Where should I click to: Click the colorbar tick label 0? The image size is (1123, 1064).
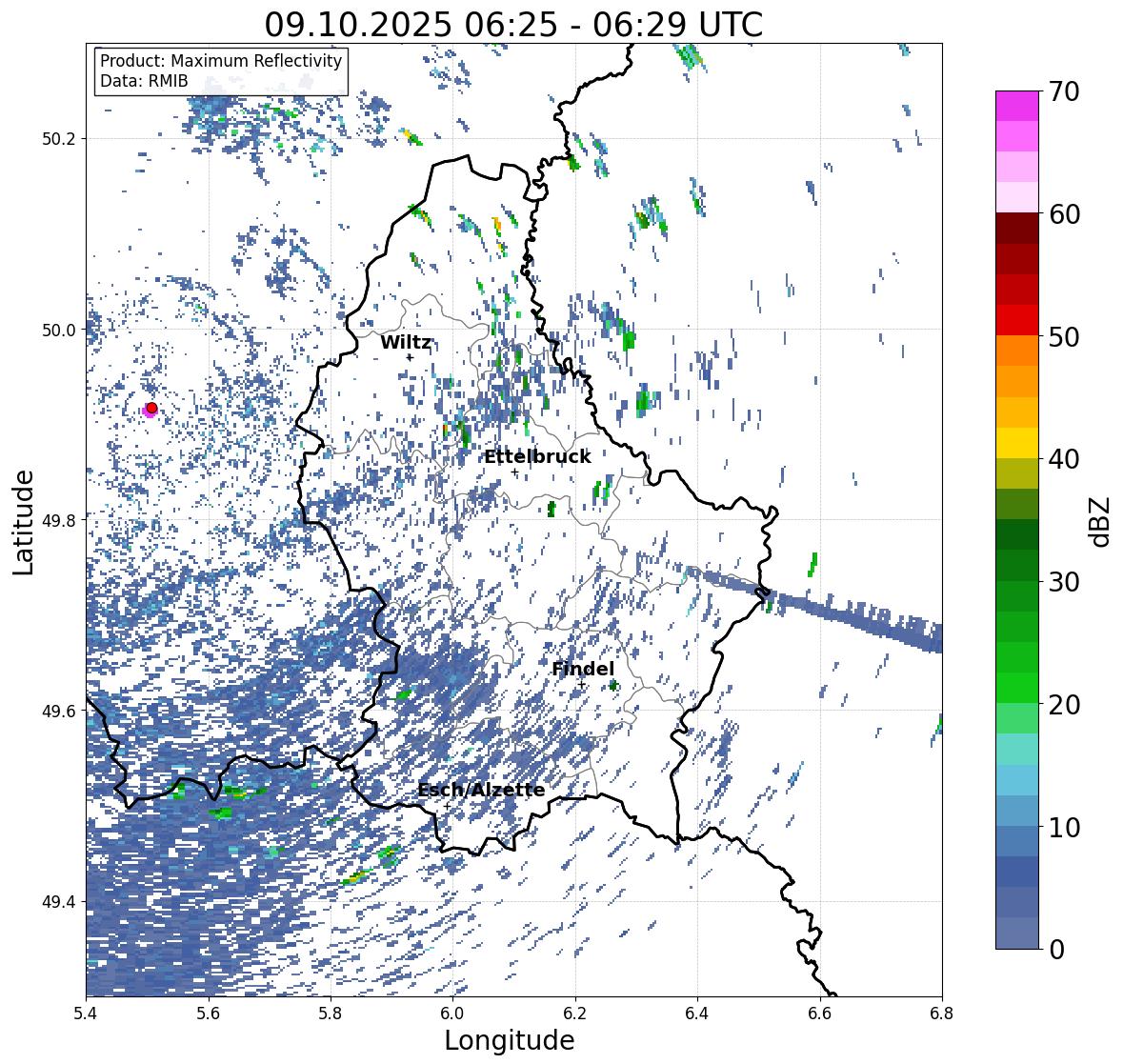pyautogui.click(x=1056, y=950)
